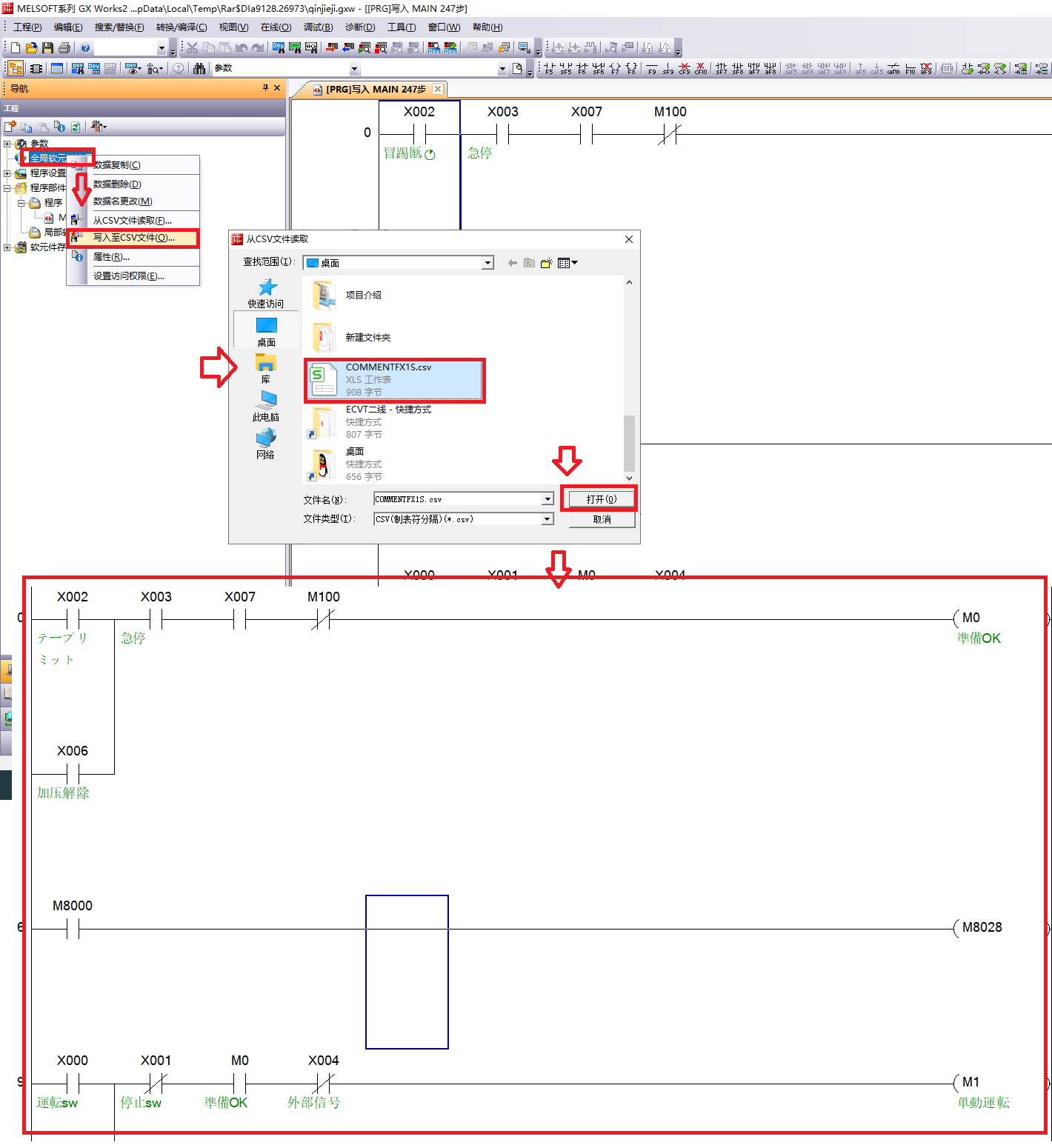Toggle the pin on the navigation panel
The height and width of the screenshot is (1148, 1052).
(265, 88)
